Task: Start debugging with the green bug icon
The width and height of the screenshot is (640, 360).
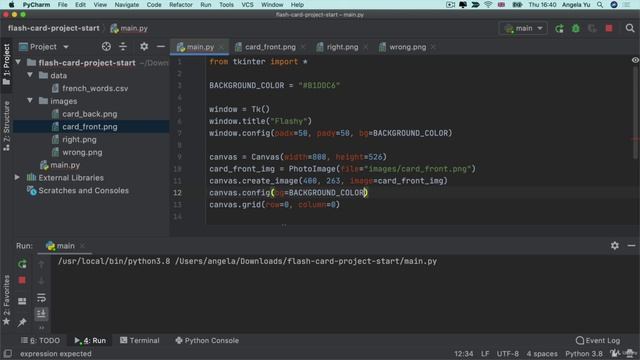Action: (x=576, y=29)
